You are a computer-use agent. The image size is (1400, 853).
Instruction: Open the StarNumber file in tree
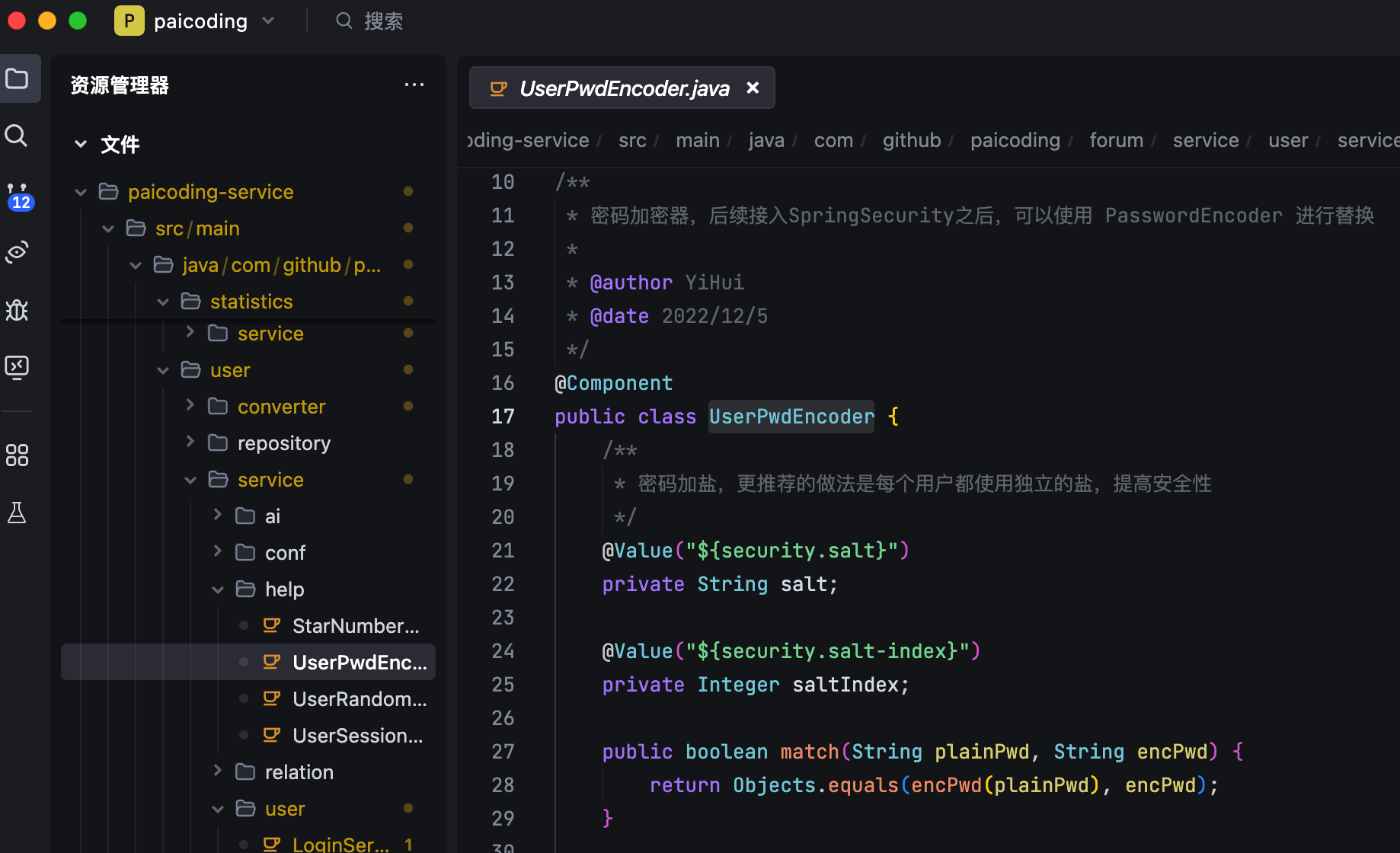(355, 626)
